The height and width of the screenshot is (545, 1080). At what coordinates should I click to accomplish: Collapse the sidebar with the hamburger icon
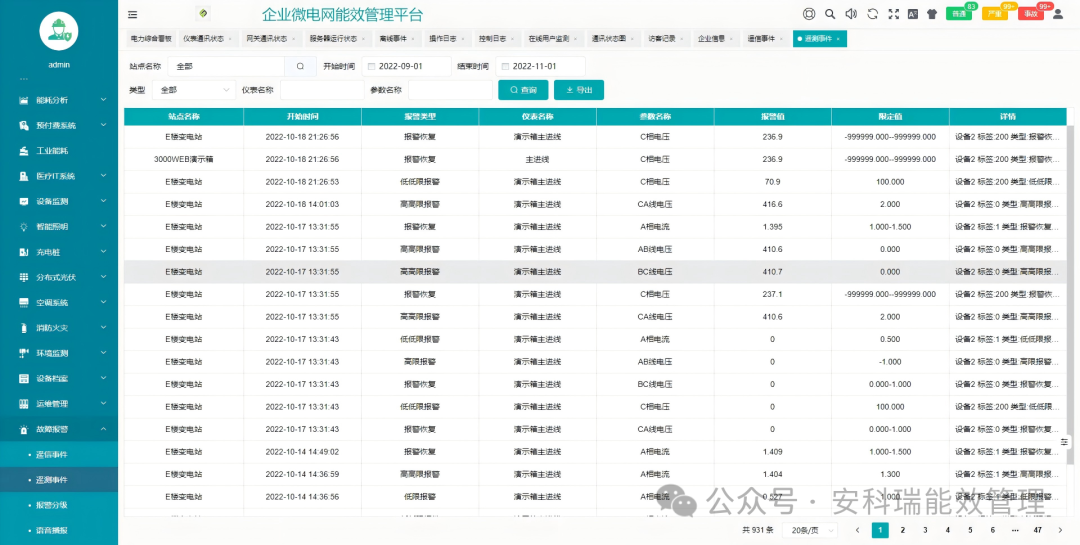(x=132, y=14)
